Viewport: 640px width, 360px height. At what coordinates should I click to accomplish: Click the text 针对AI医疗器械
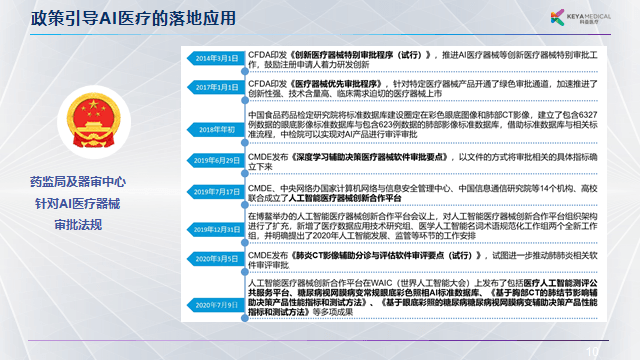click(x=78, y=203)
